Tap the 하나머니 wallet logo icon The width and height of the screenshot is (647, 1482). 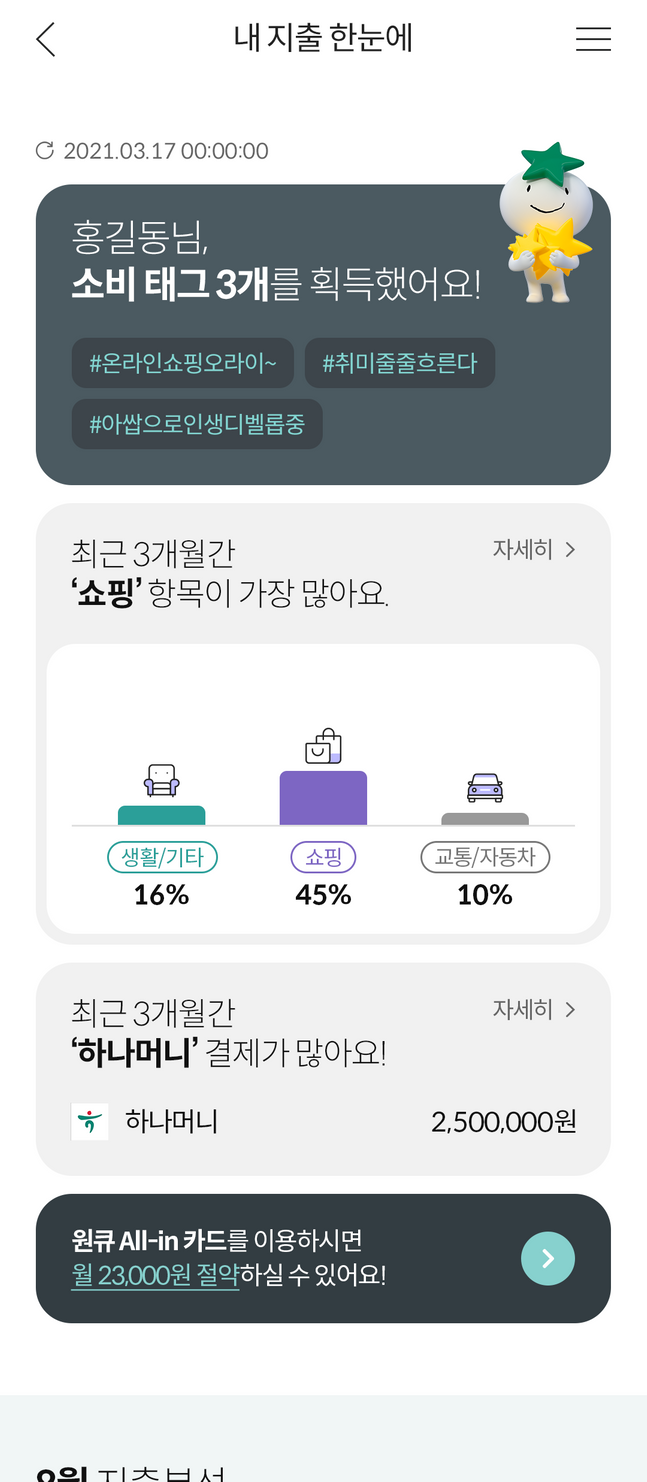(88, 1120)
